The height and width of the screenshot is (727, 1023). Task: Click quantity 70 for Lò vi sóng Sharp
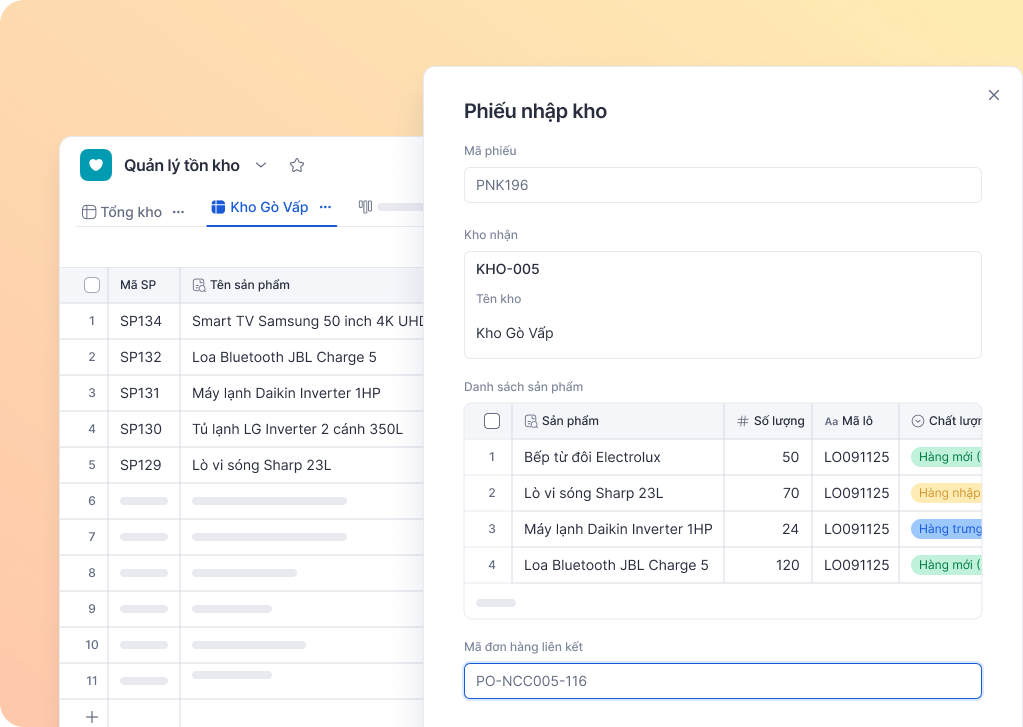coord(768,493)
